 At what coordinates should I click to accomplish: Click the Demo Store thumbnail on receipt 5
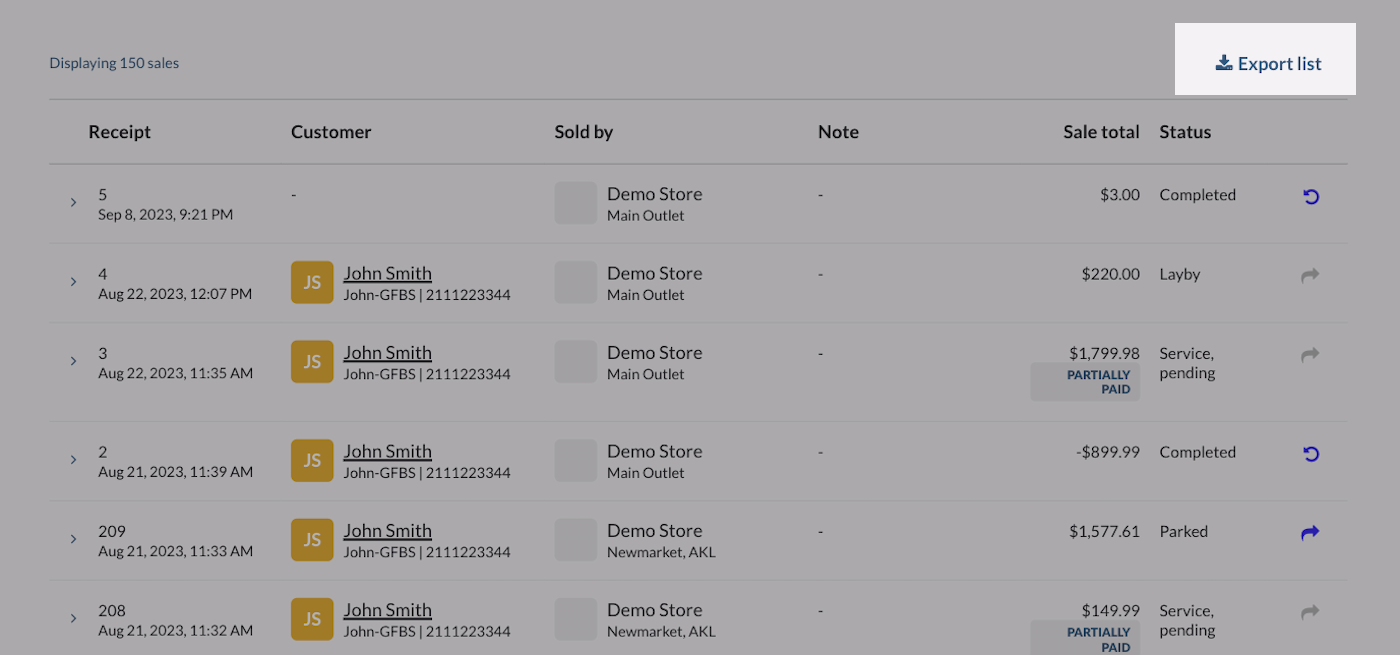point(575,202)
